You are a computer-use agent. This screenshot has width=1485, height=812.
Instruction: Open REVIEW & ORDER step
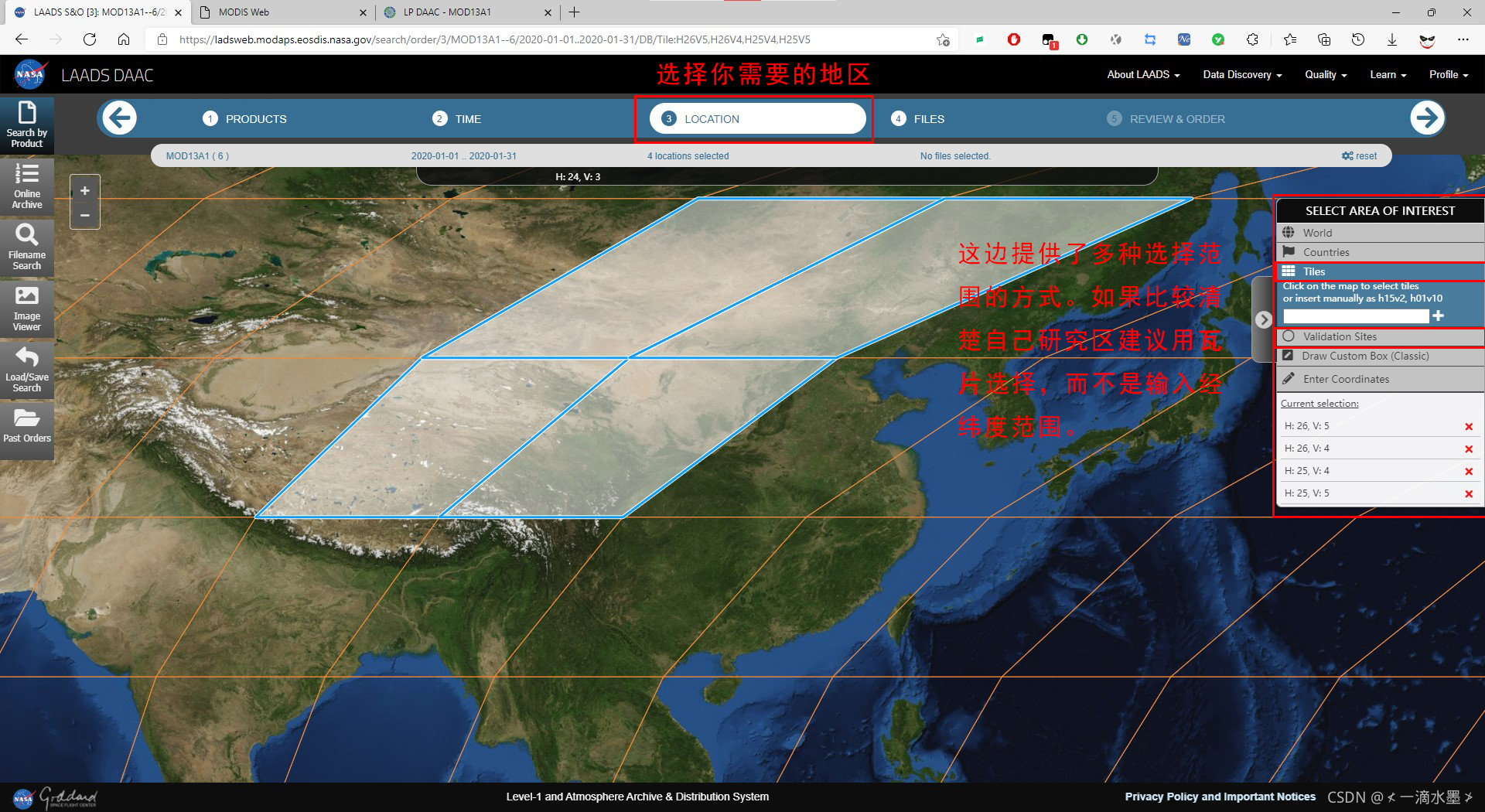(1166, 118)
